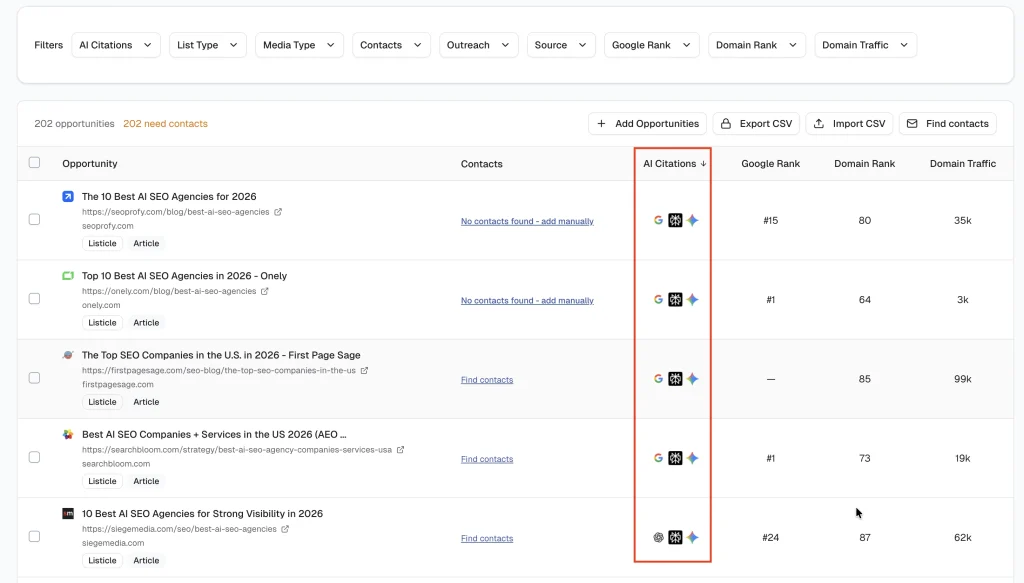Click the ChatGPT citation icon in siegemedia row
1024x583 pixels.
658,537
